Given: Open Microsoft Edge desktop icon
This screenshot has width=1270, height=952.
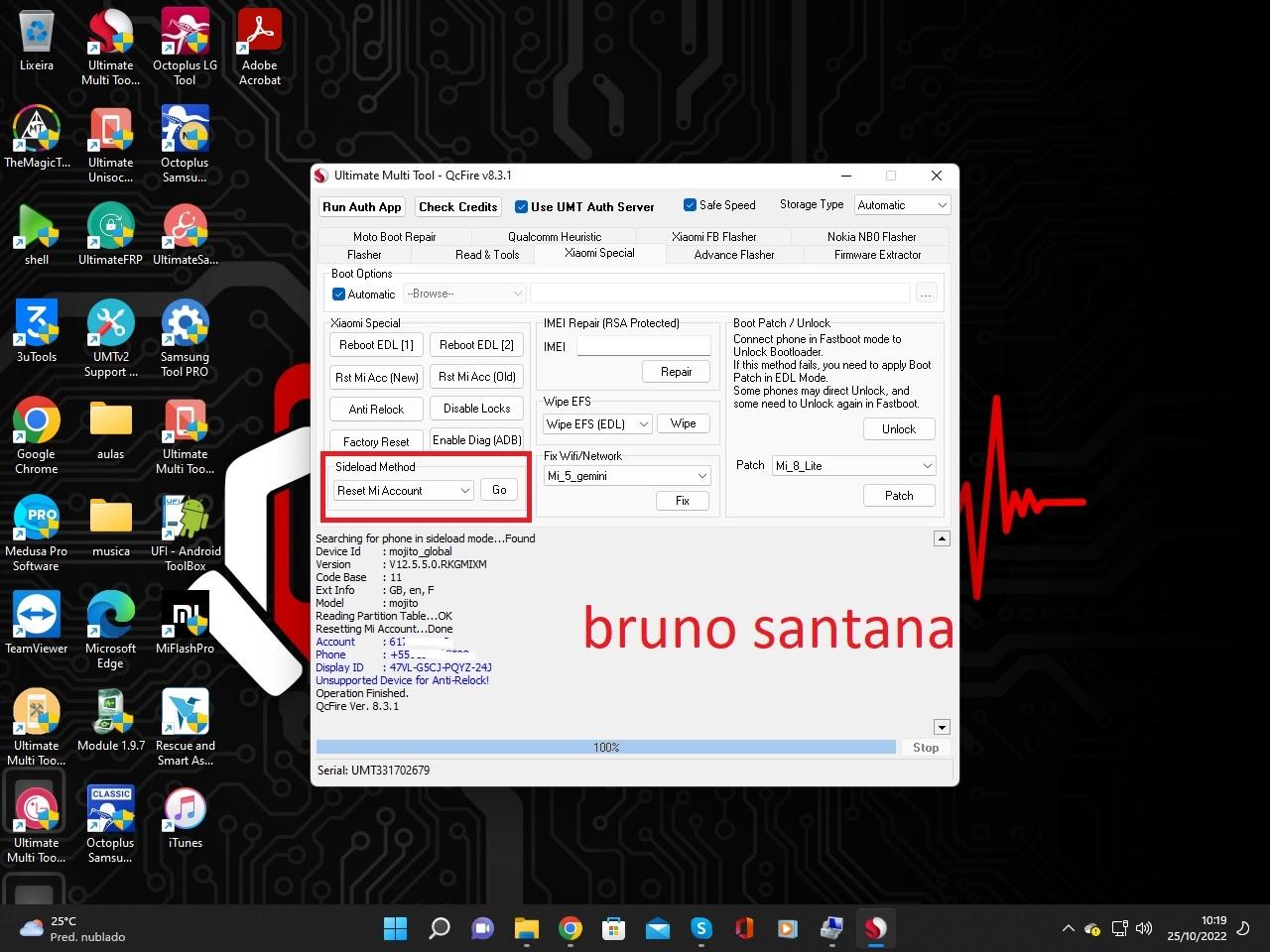Looking at the screenshot, I should point(110,630).
